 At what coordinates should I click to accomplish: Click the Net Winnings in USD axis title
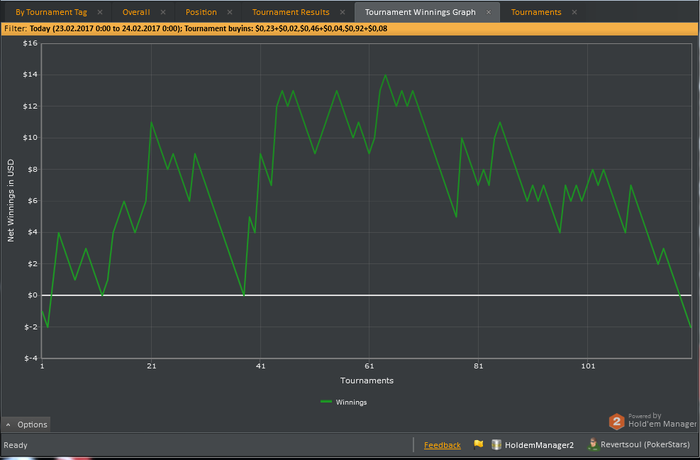11,201
